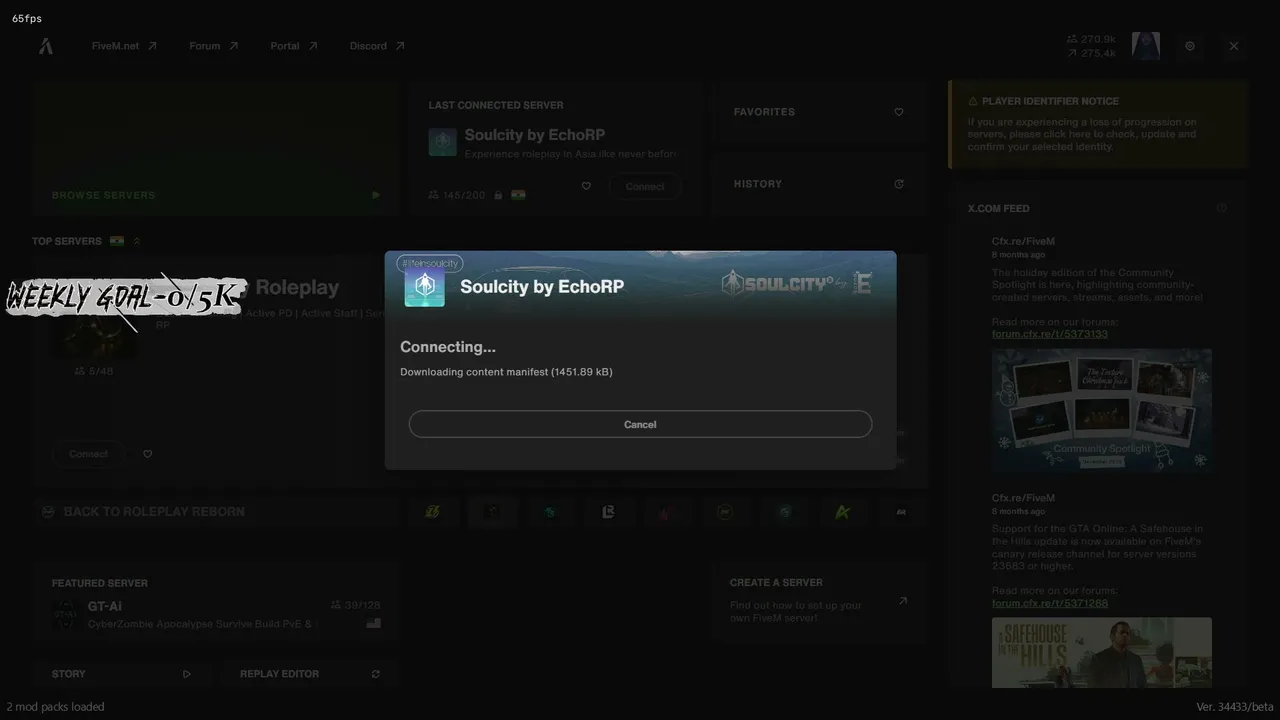Click the lock icon beside 145/200

tap(497, 195)
